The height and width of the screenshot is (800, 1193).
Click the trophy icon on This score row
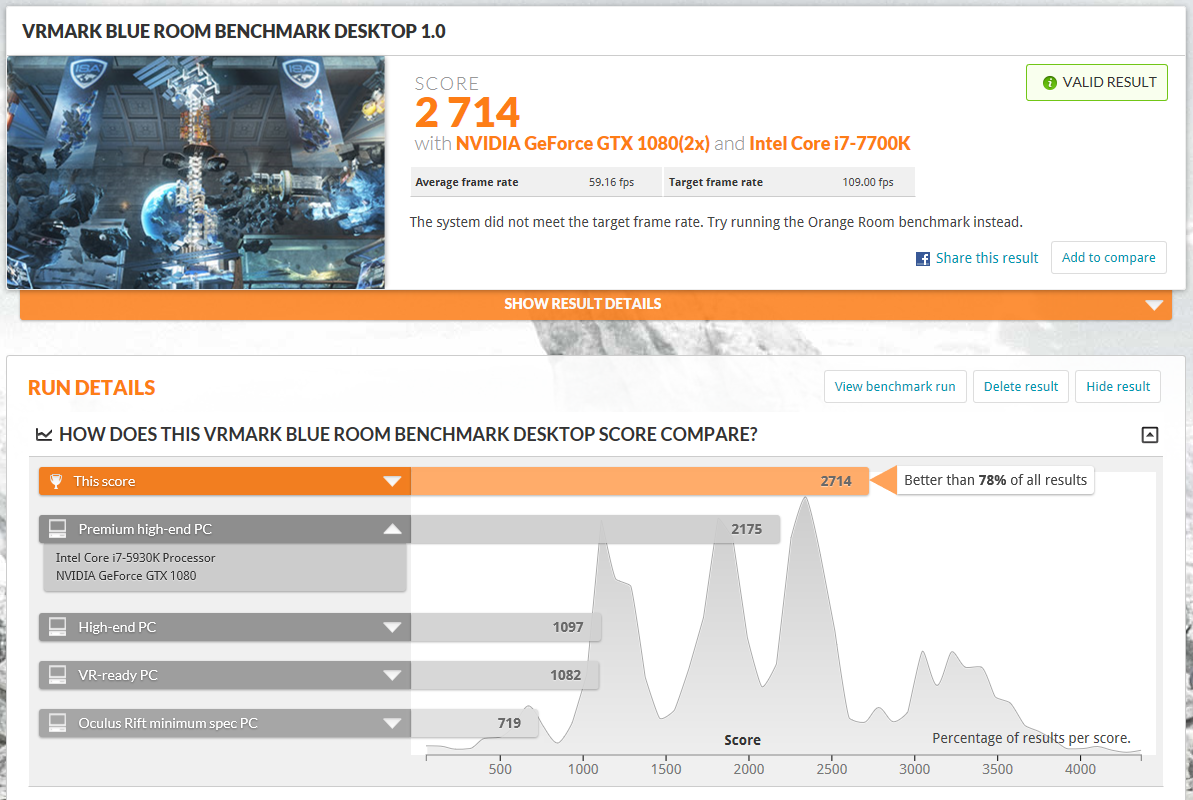(56, 481)
